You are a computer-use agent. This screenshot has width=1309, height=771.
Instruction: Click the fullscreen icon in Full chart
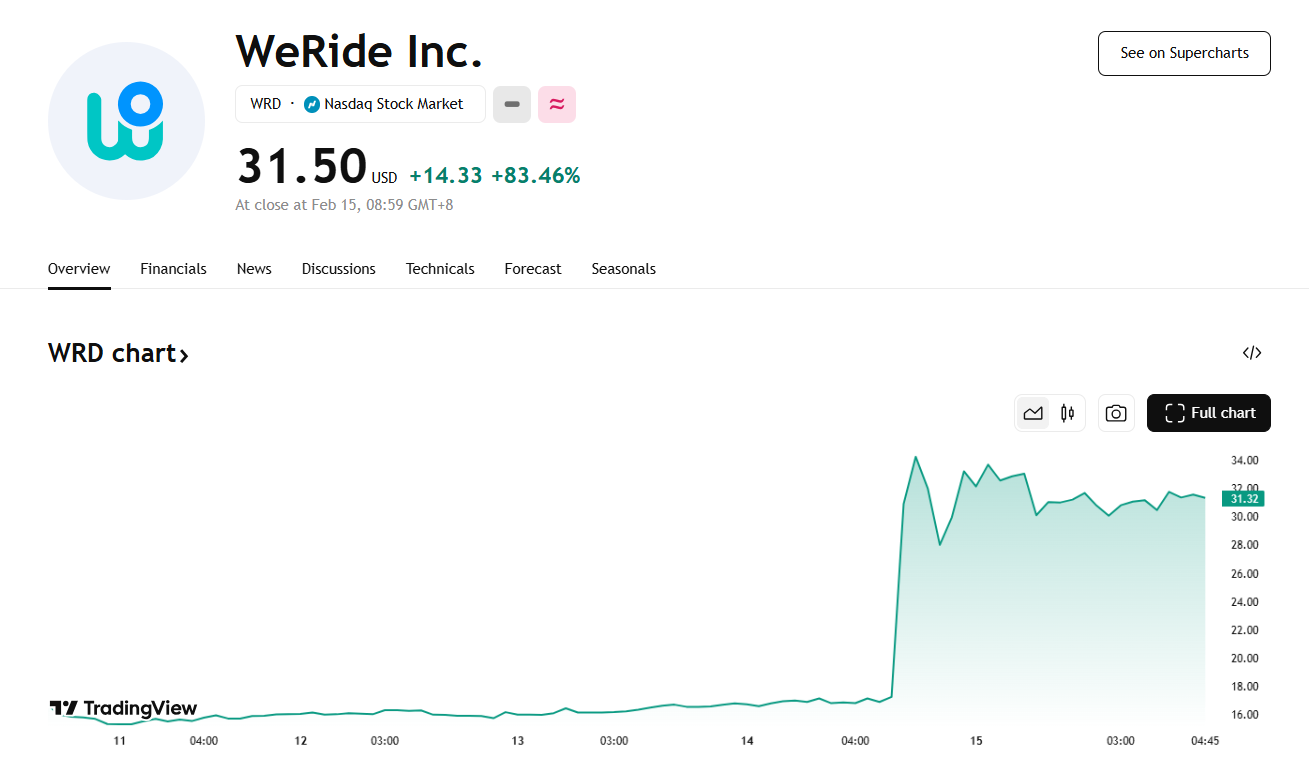[1175, 413]
